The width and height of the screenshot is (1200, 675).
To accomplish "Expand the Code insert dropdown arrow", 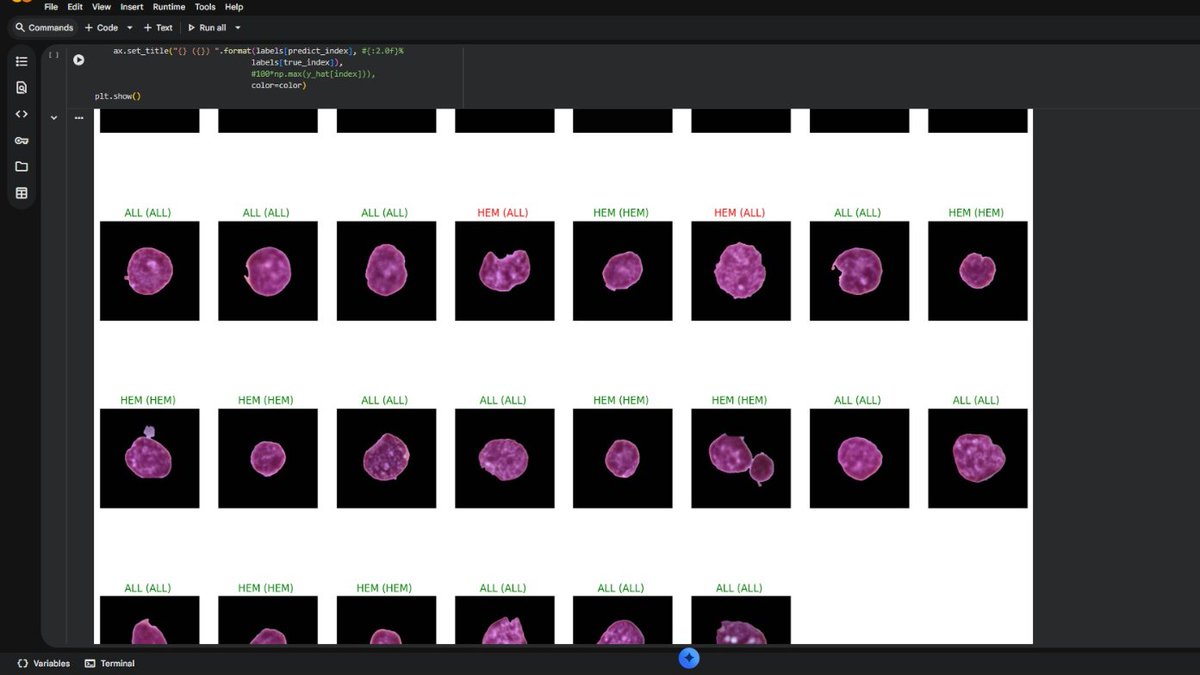I will point(130,28).
